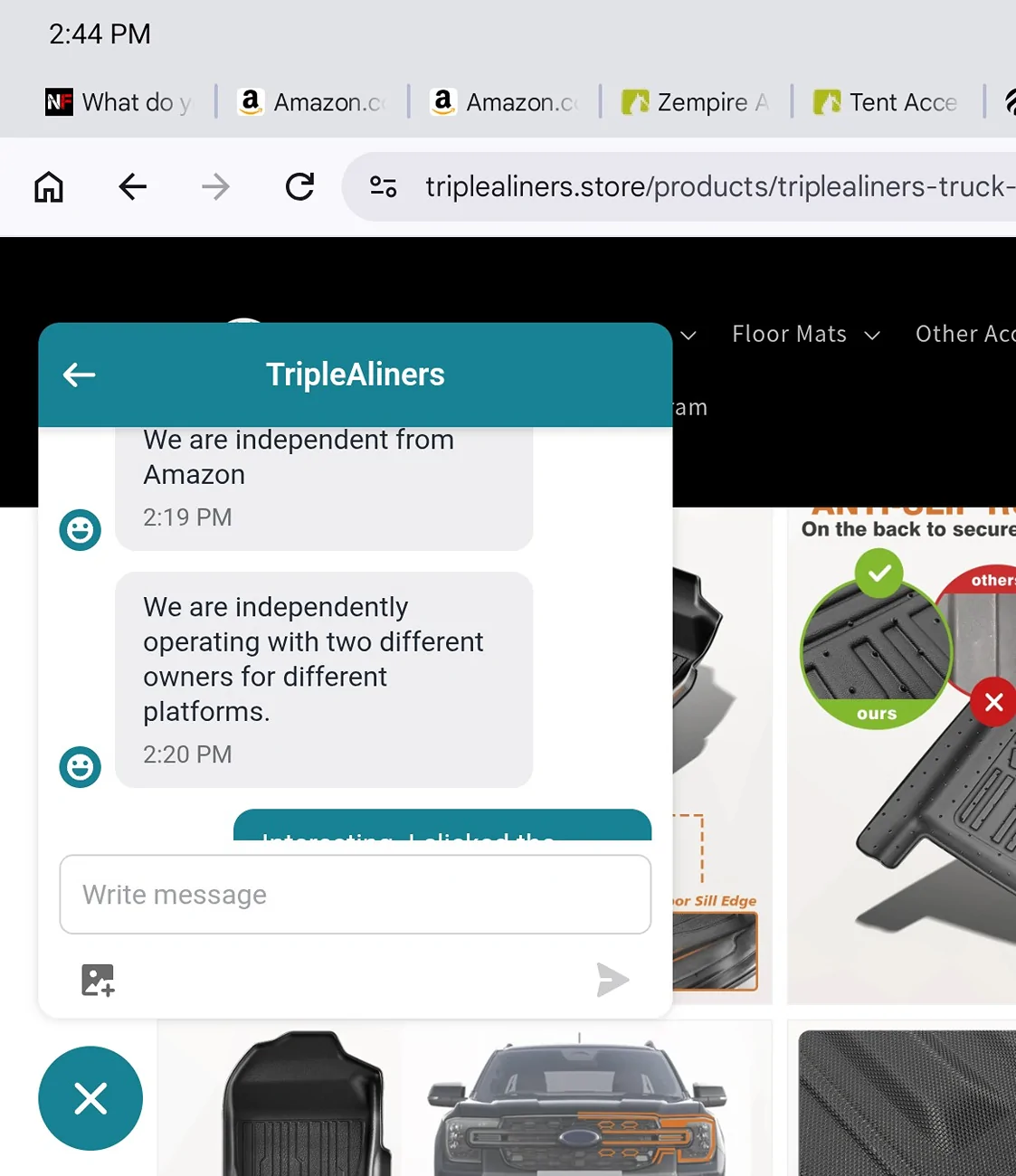Image resolution: width=1016 pixels, height=1176 pixels.
Task: Expand the Floor Mats menu
Action: click(x=805, y=334)
